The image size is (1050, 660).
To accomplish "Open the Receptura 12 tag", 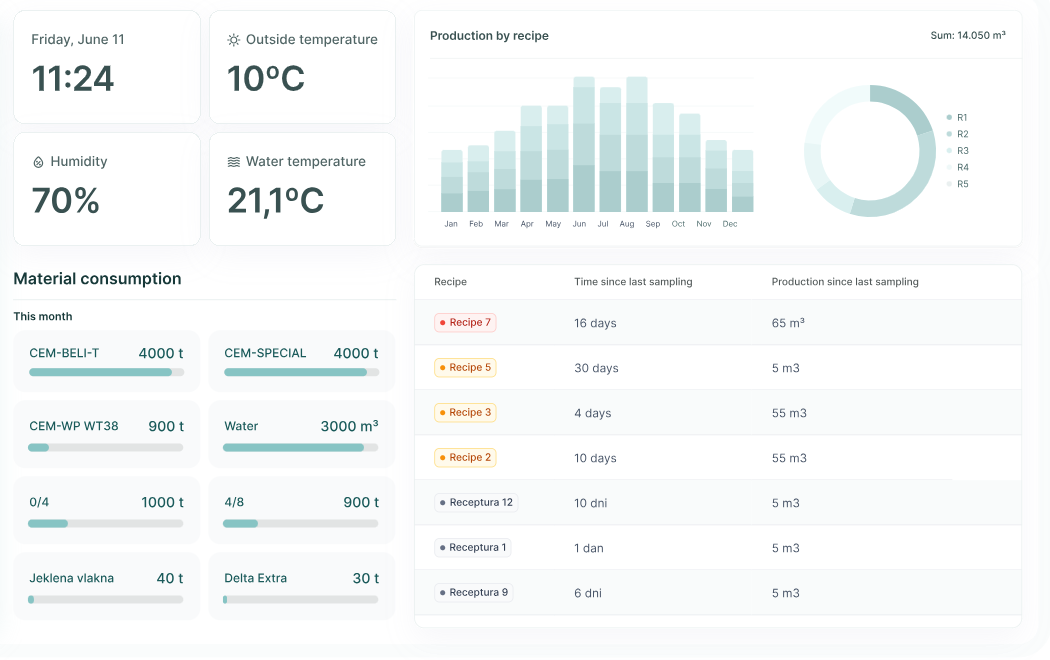I will 476,503.
